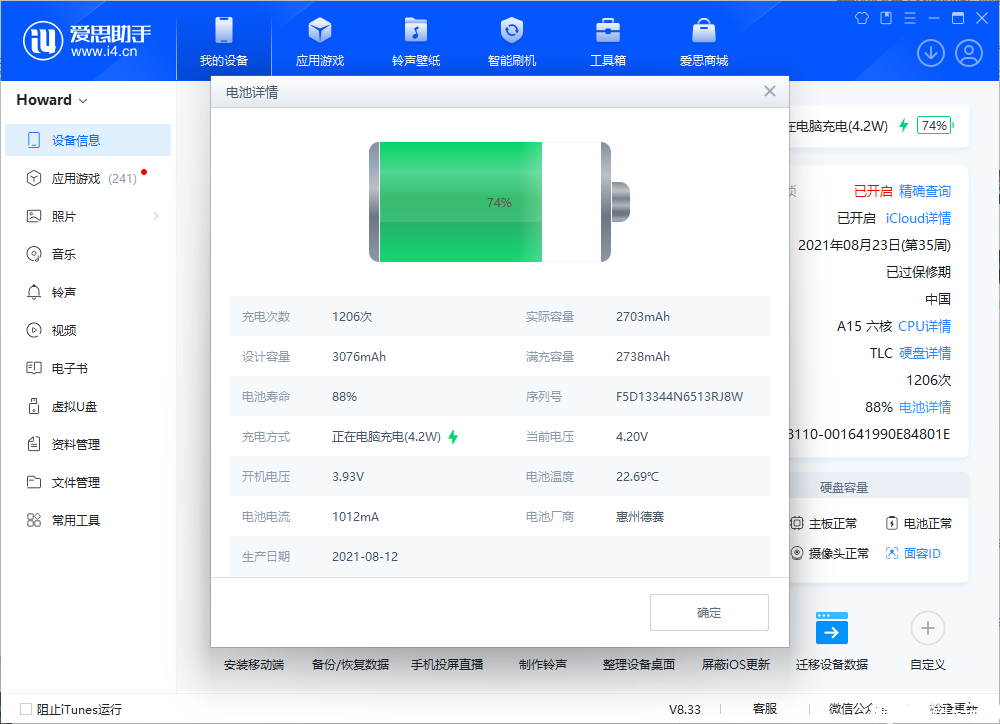Image resolution: width=1000 pixels, height=724 pixels.
Task: Open 整理设备桌面 shortcut
Action: (x=638, y=665)
